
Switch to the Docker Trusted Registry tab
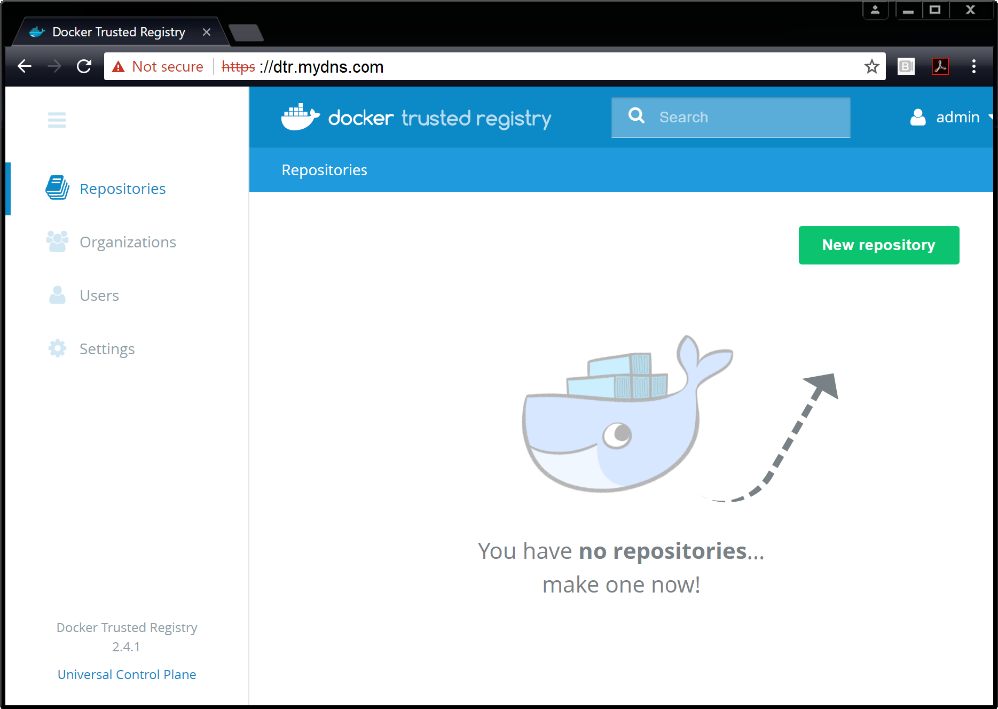pyautogui.click(x=118, y=32)
